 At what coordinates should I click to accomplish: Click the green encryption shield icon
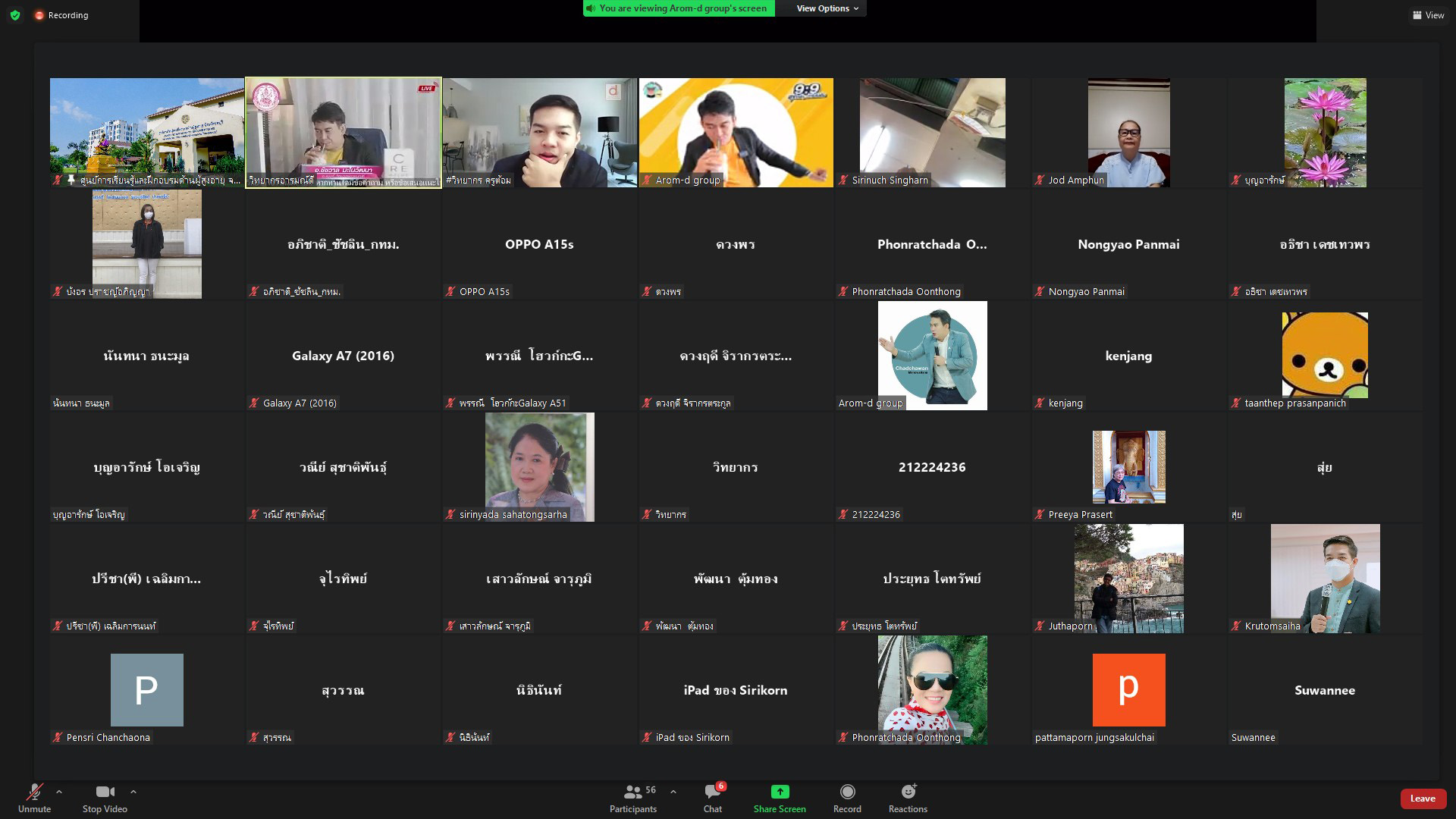tap(15, 15)
